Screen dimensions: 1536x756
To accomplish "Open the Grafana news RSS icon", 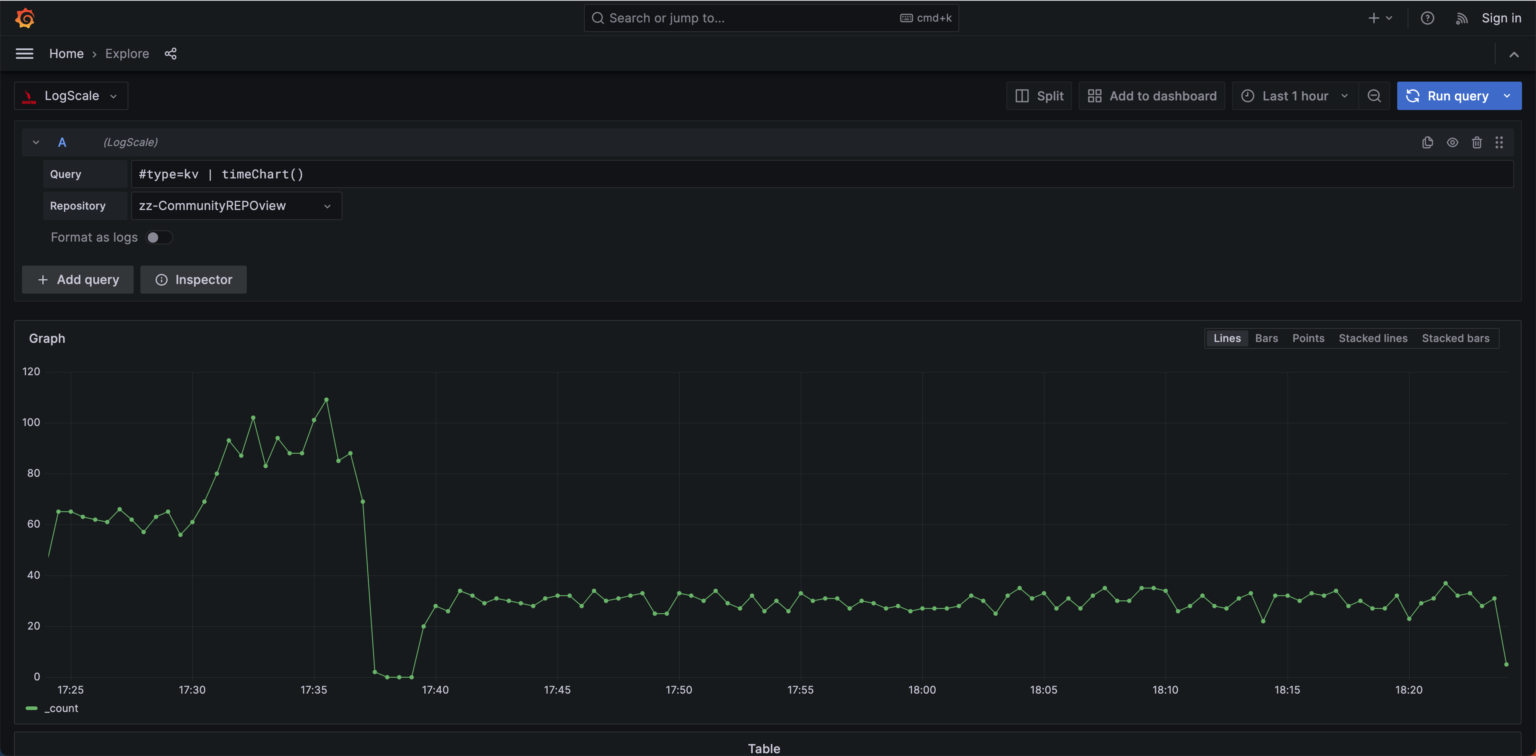I will 1462,17.
